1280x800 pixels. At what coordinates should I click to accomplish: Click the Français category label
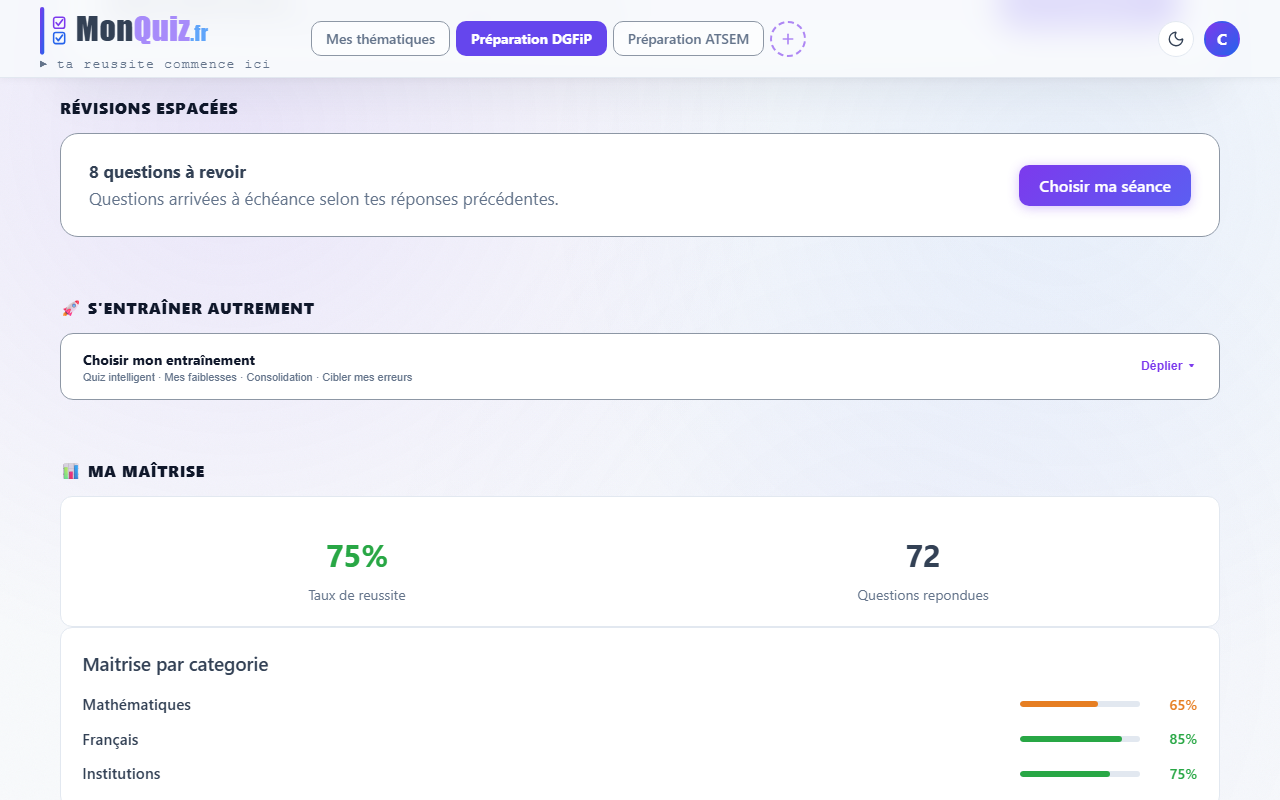[x=111, y=740]
